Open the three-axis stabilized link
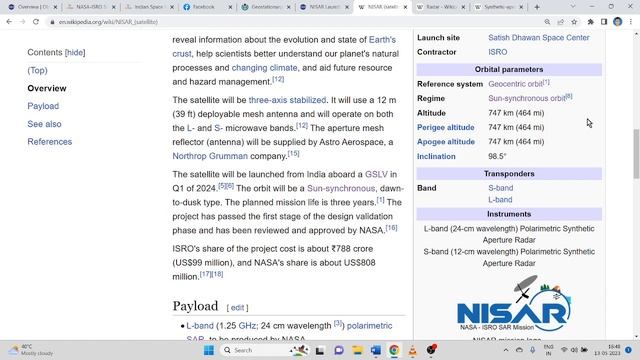 287,100
